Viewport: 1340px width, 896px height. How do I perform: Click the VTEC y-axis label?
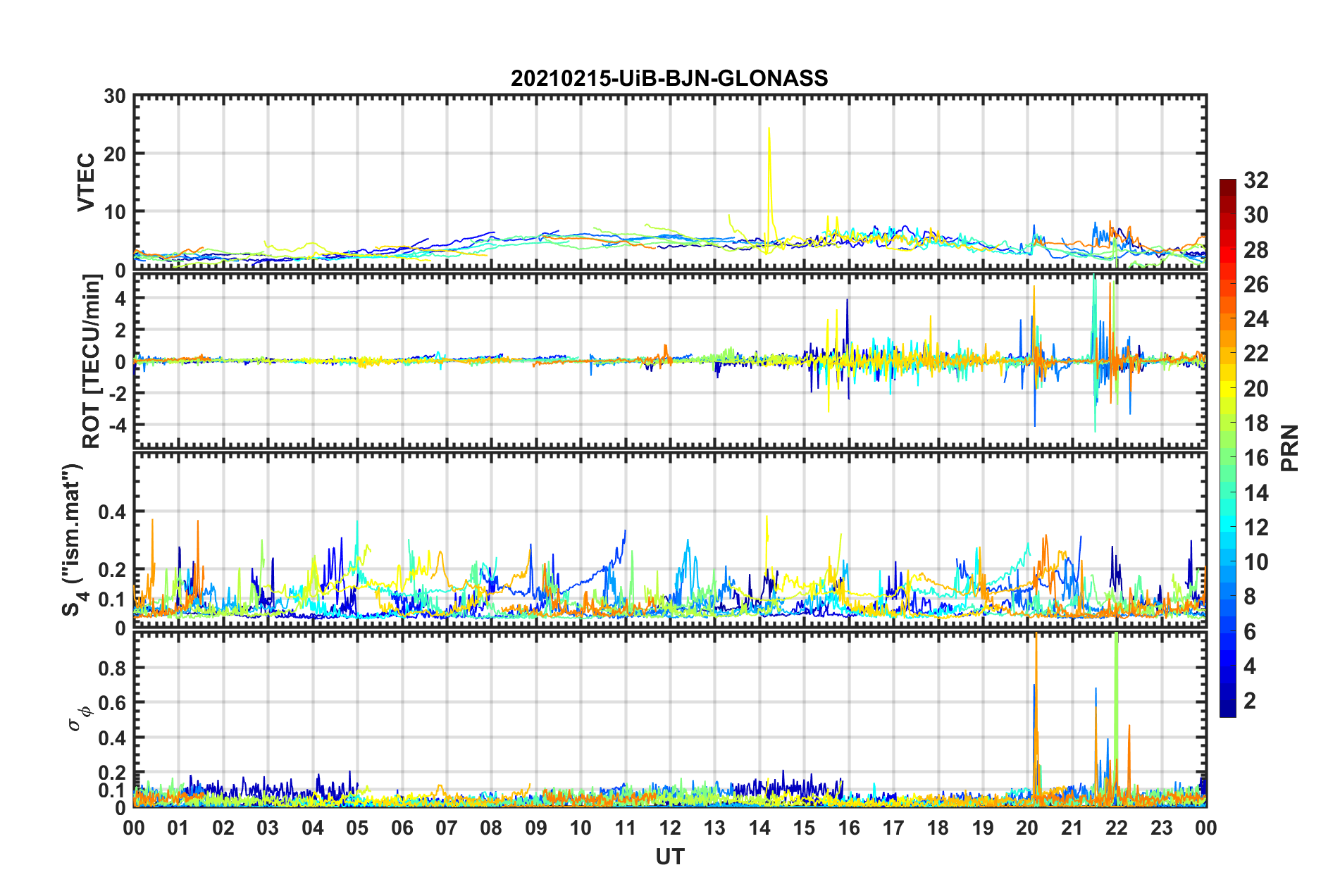[86, 182]
